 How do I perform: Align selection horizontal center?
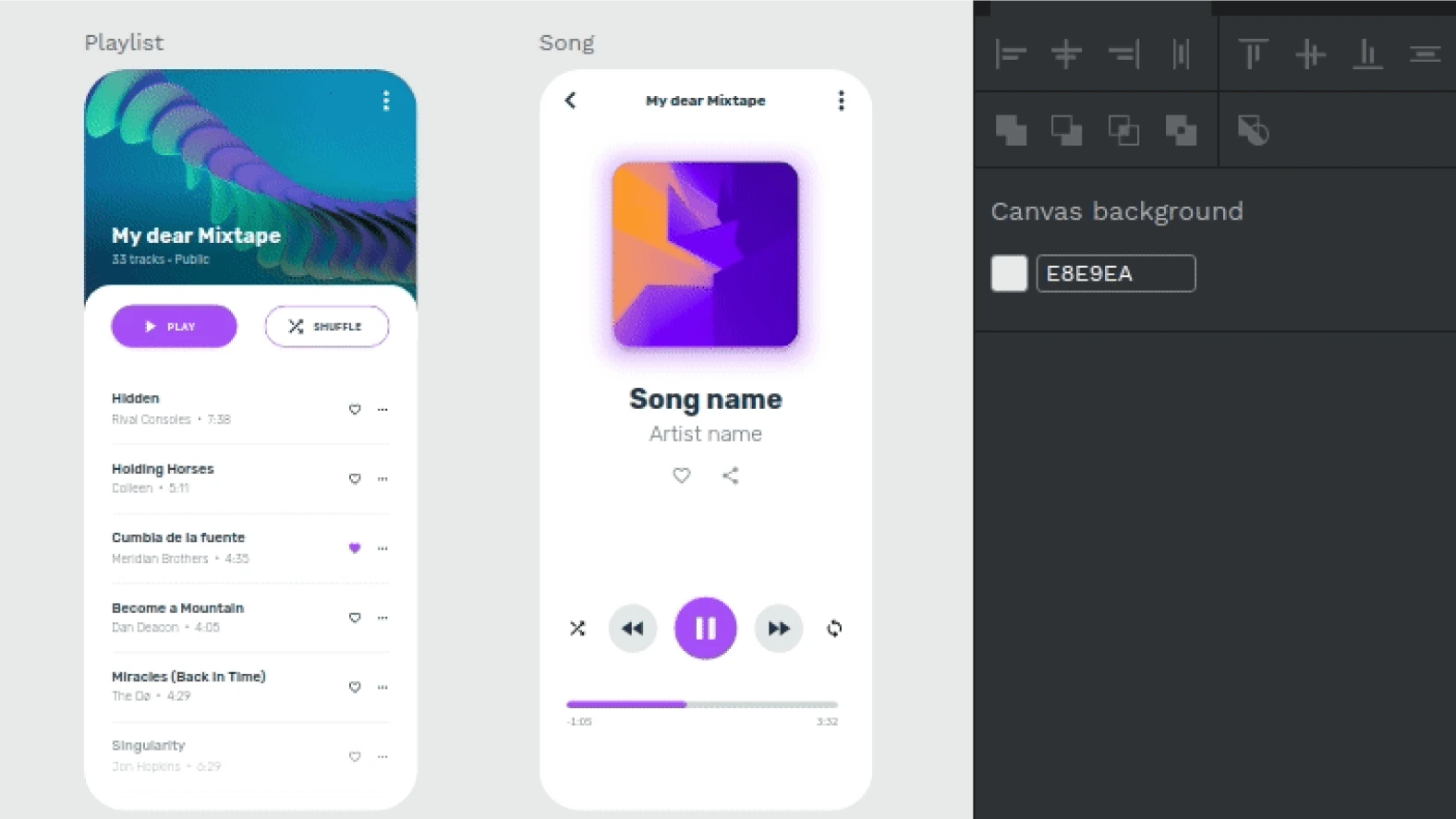pos(1066,54)
